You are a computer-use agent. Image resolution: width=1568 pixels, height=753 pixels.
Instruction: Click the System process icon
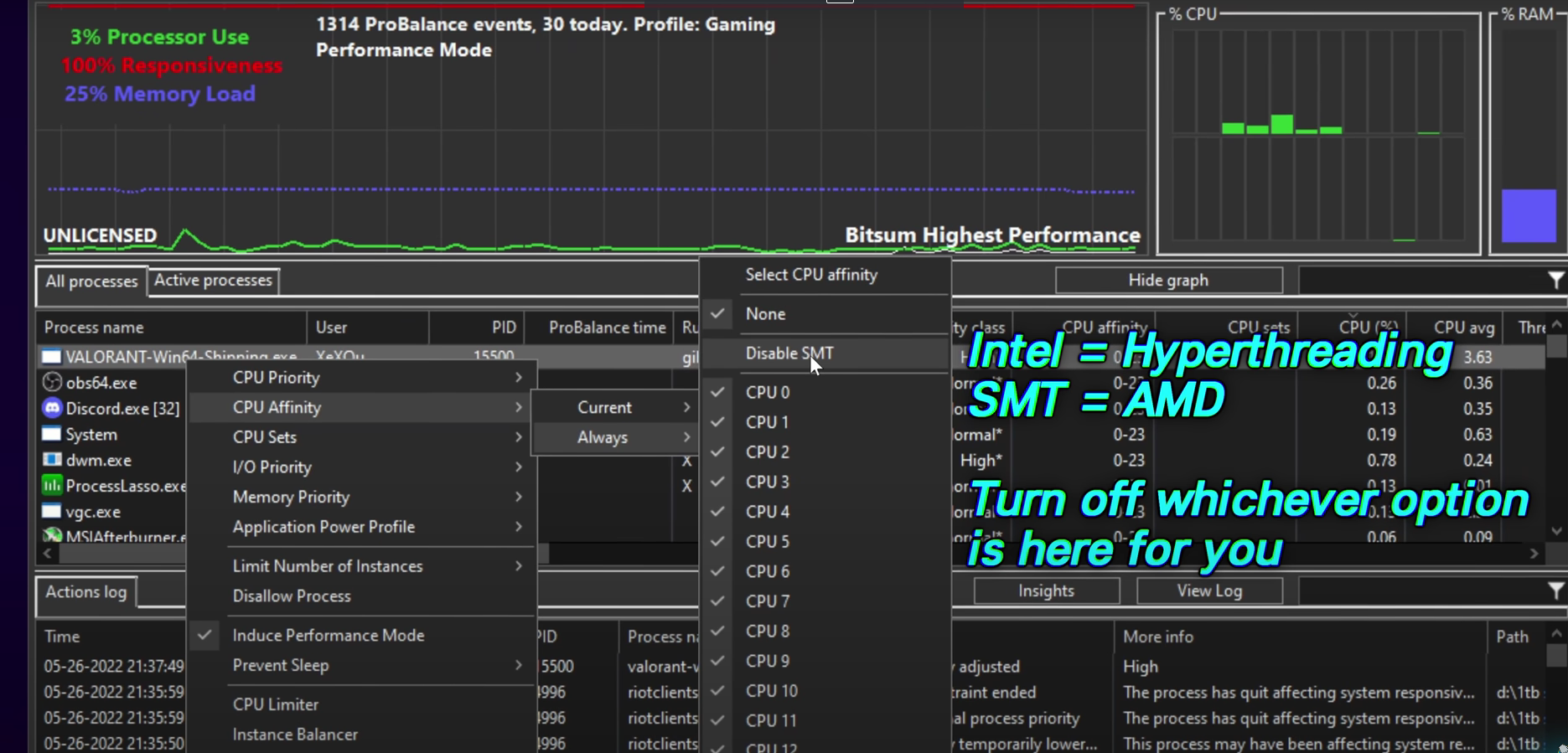pos(52,434)
